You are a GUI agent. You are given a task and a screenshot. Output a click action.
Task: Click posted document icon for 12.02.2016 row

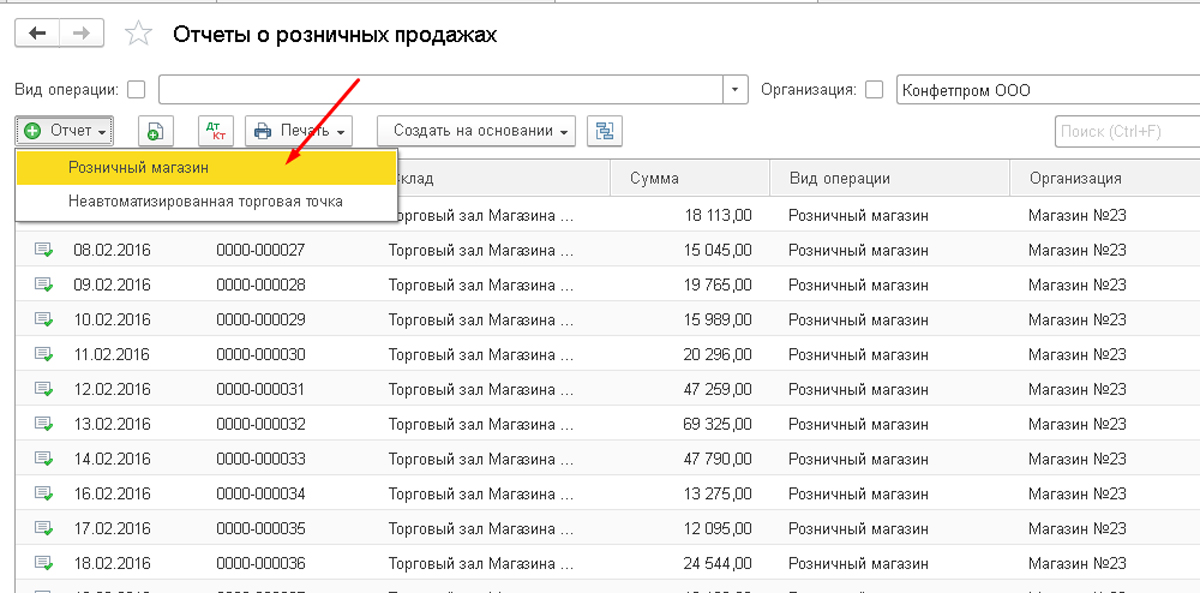coord(44,389)
